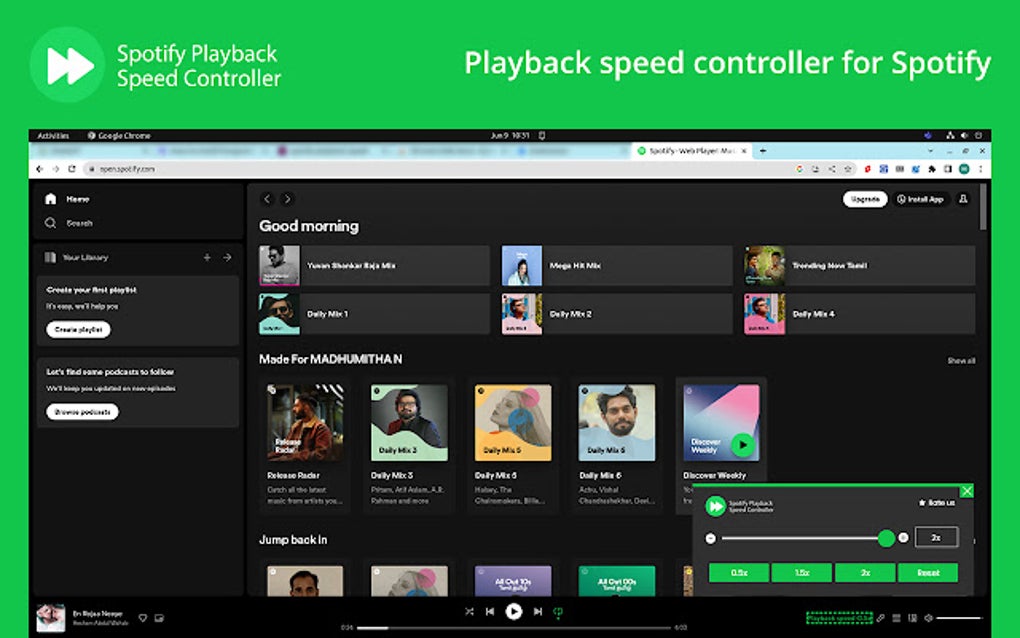1020x638 pixels.
Task: Enable shuffle in the playback bar
Action: tap(470, 611)
